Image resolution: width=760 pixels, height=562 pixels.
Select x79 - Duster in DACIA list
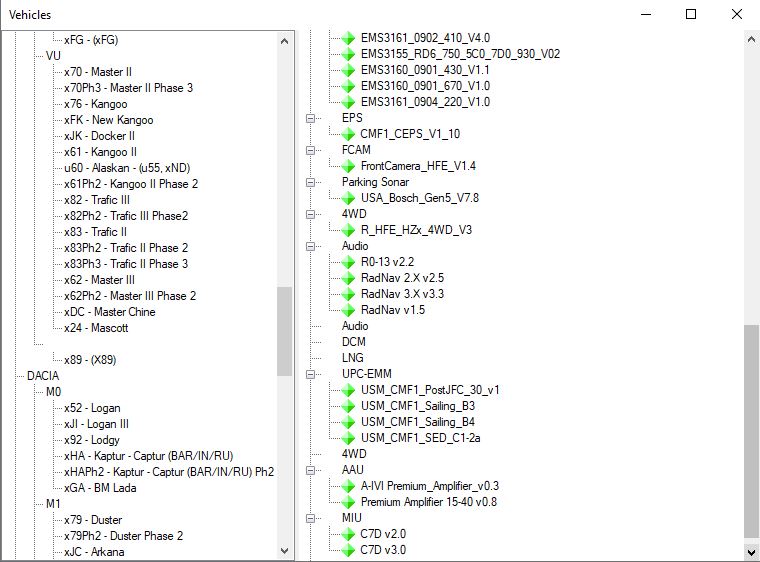[x=93, y=520]
